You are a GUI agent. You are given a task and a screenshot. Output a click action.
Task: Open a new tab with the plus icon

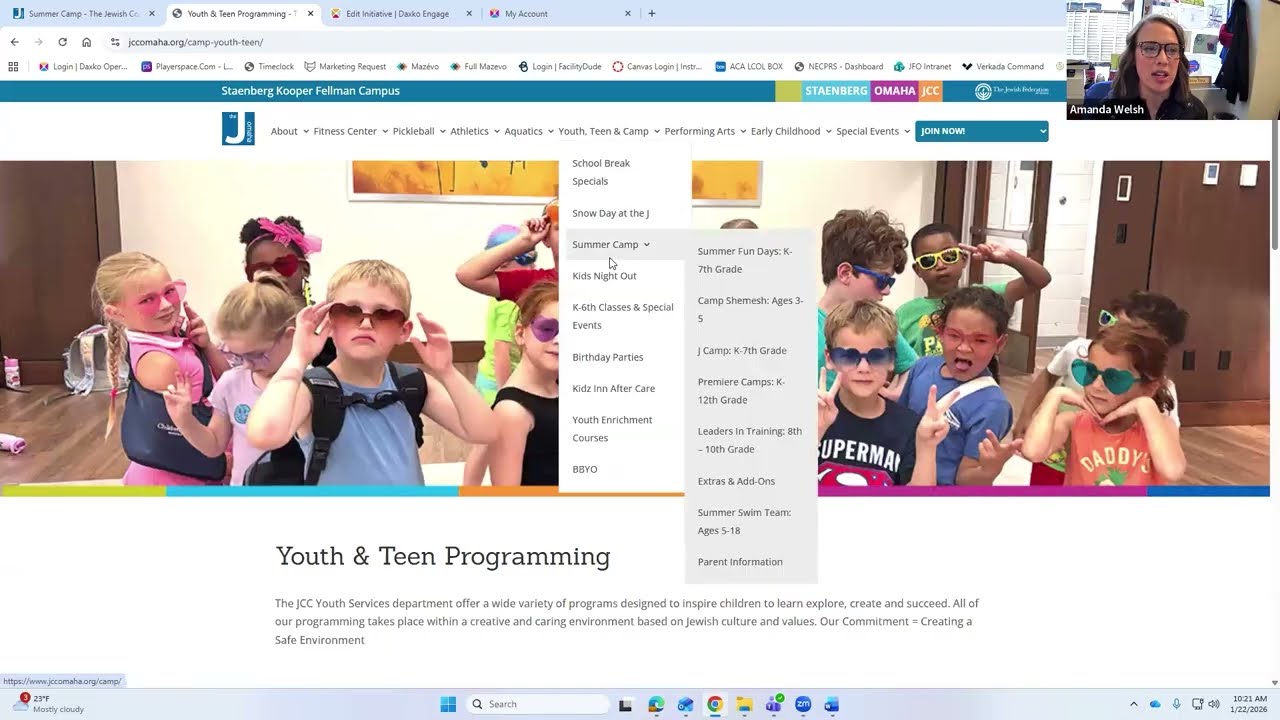click(x=652, y=14)
